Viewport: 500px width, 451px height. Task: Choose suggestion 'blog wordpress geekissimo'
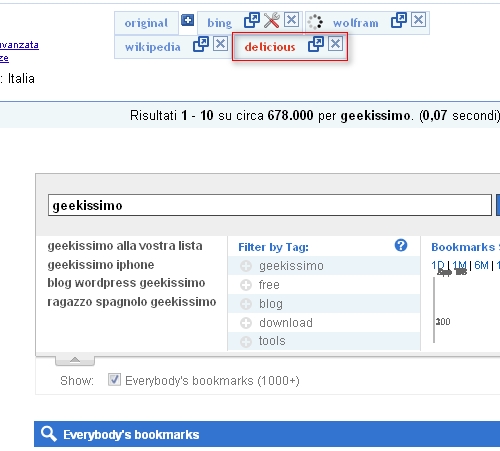126,283
